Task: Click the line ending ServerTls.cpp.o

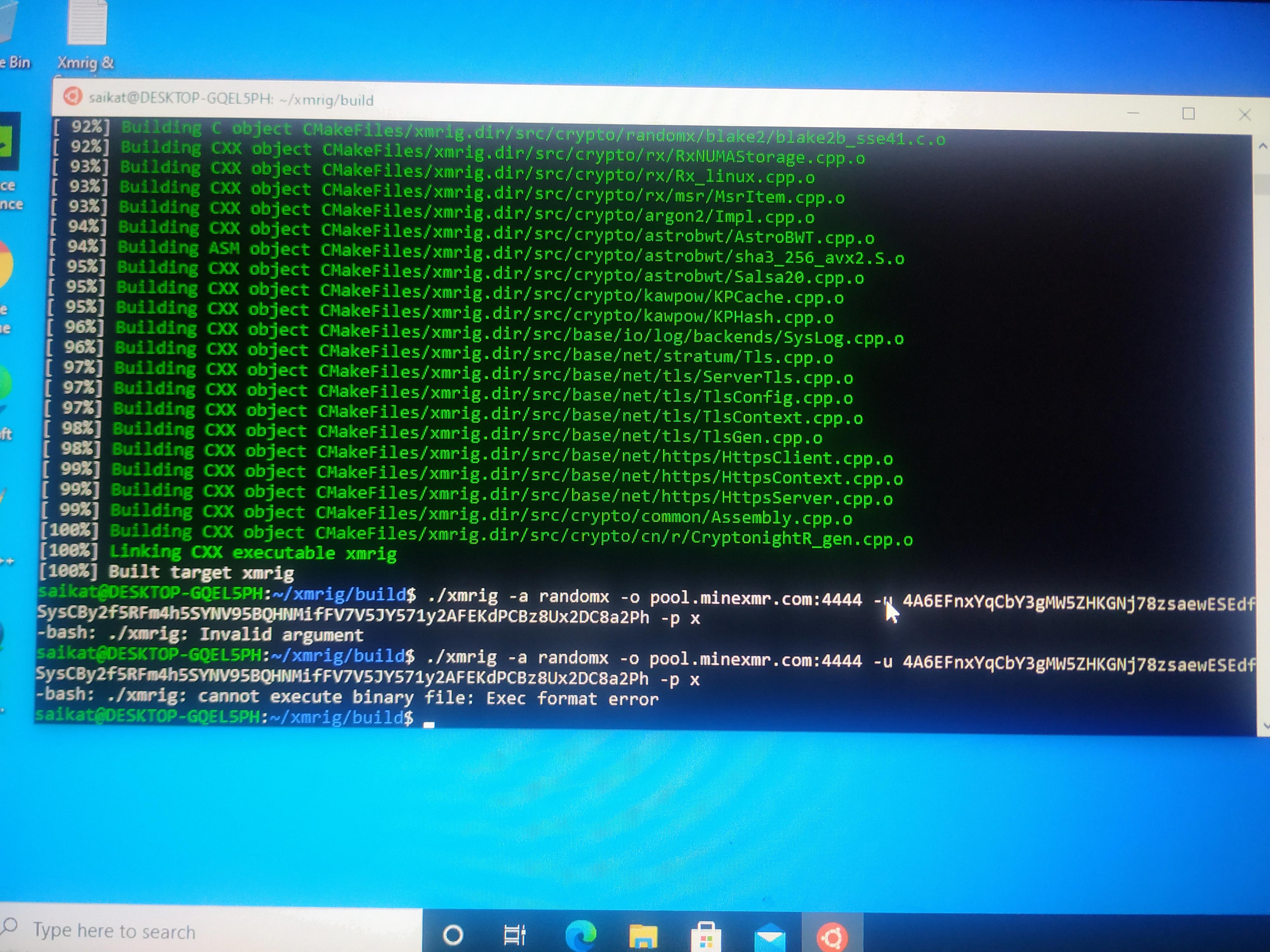Action: (x=450, y=373)
